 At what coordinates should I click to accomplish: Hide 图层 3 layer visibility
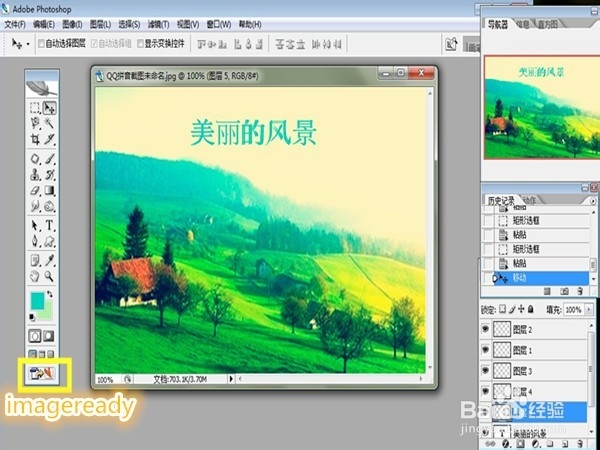[x=486, y=370]
